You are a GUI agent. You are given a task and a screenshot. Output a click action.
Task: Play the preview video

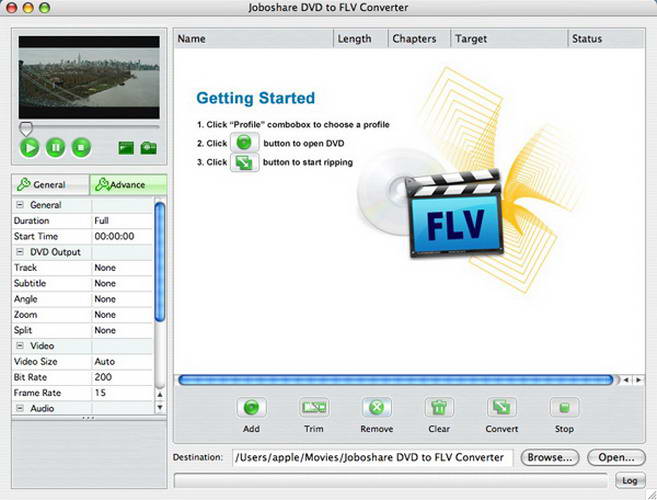(x=30, y=148)
